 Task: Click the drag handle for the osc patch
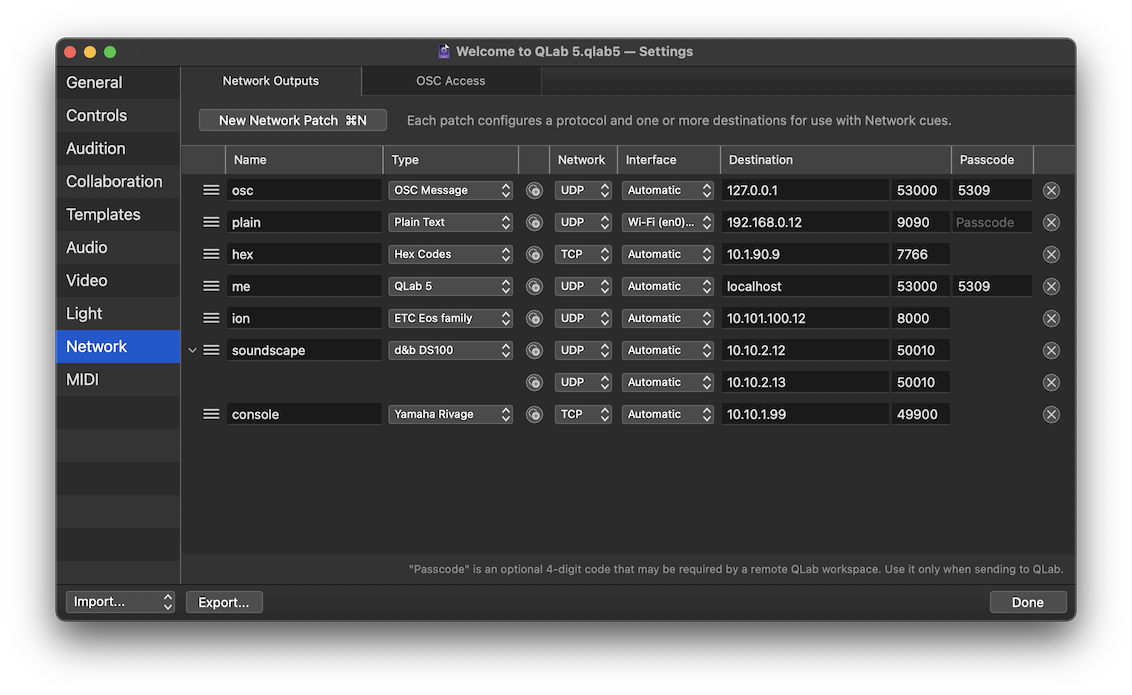(x=210, y=189)
